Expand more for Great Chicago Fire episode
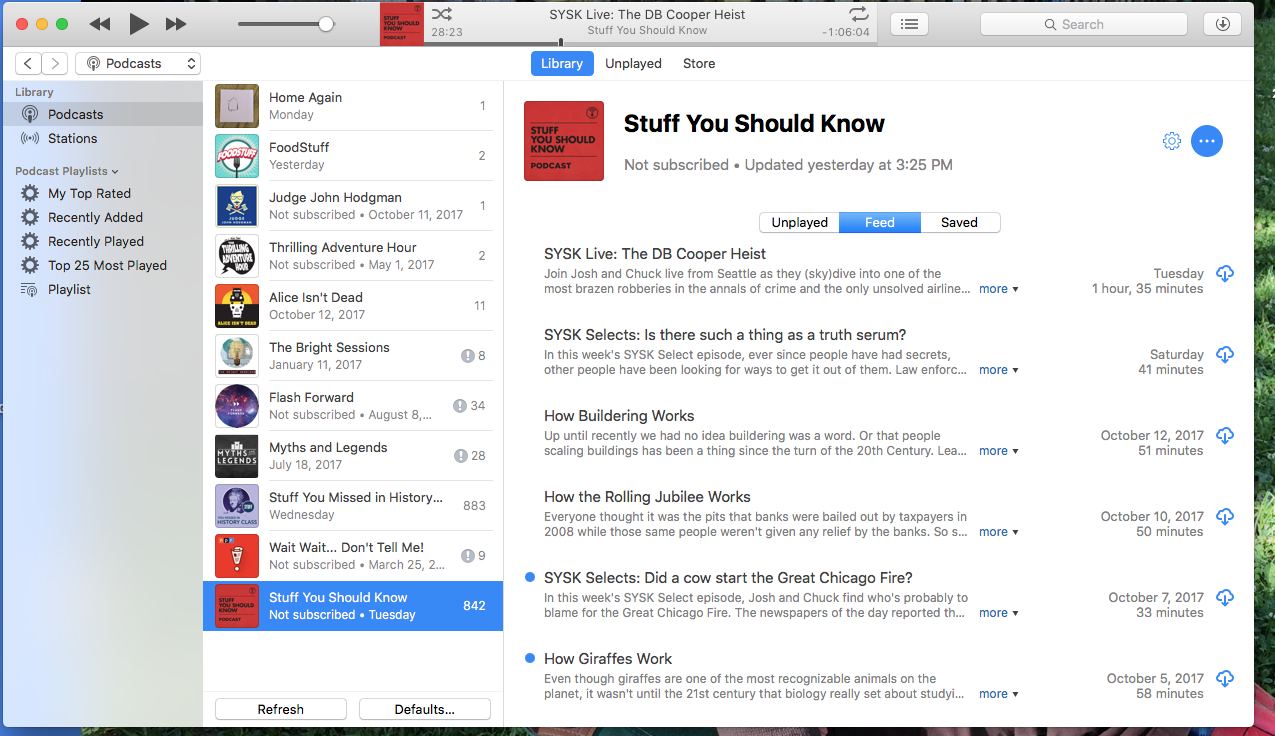1275x736 pixels. pyautogui.click(x=999, y=613)
